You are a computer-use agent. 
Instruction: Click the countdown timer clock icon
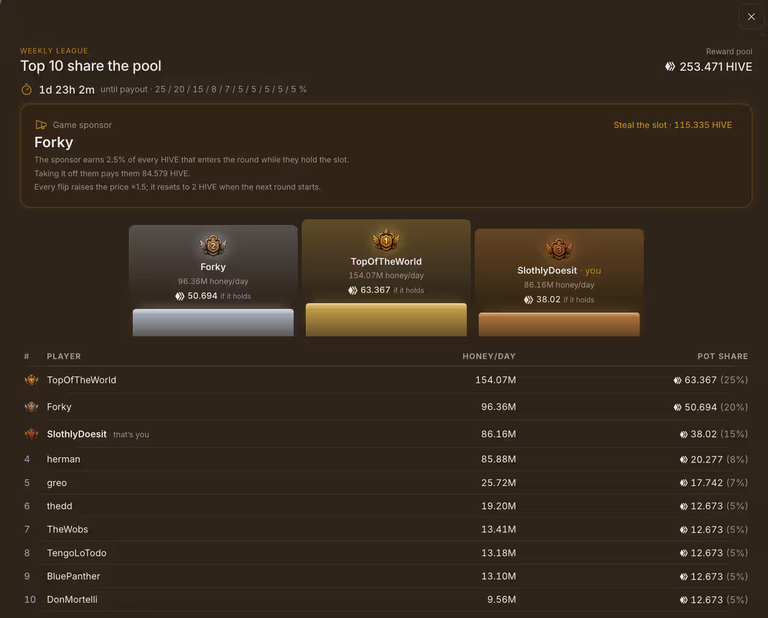26,90
